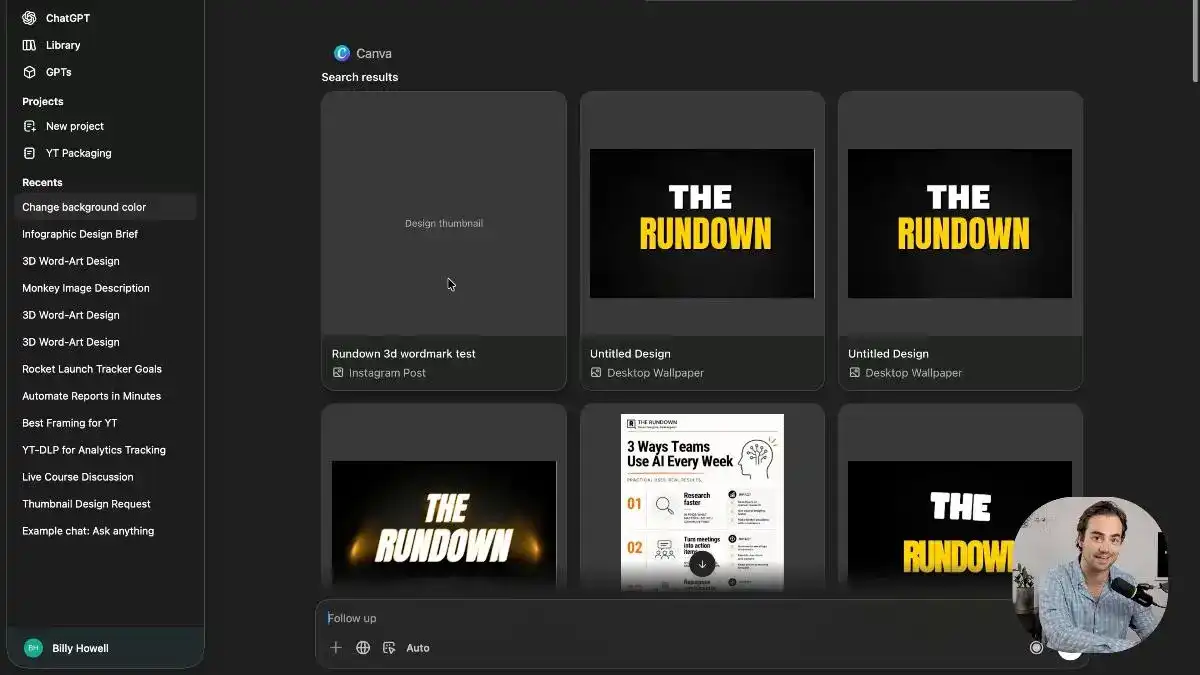This screenshot has width=1200, height=675.
Task: Click the Recents section header
Action: pyautogui.click(x=42, y=182)
